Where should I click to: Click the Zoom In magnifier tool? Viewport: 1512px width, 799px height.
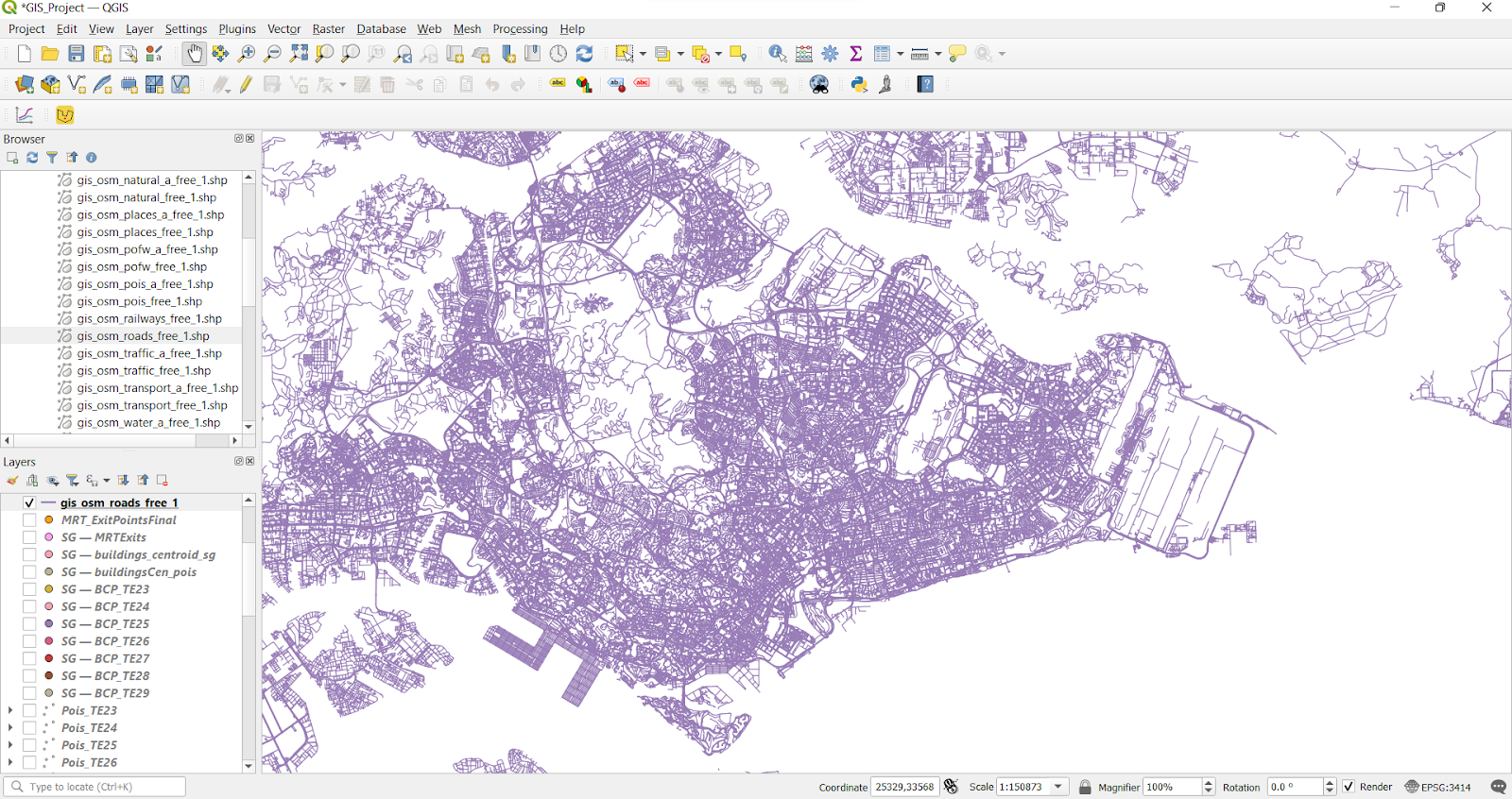pos(247,54)
